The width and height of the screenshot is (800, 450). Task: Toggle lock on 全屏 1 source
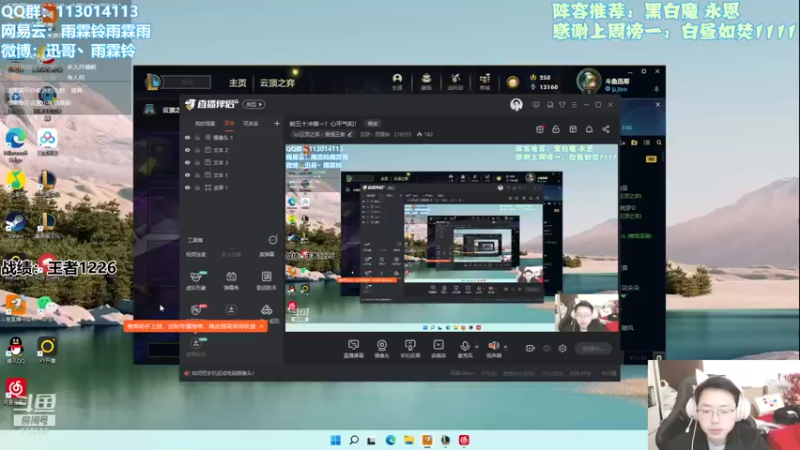(x=197, y=188)
